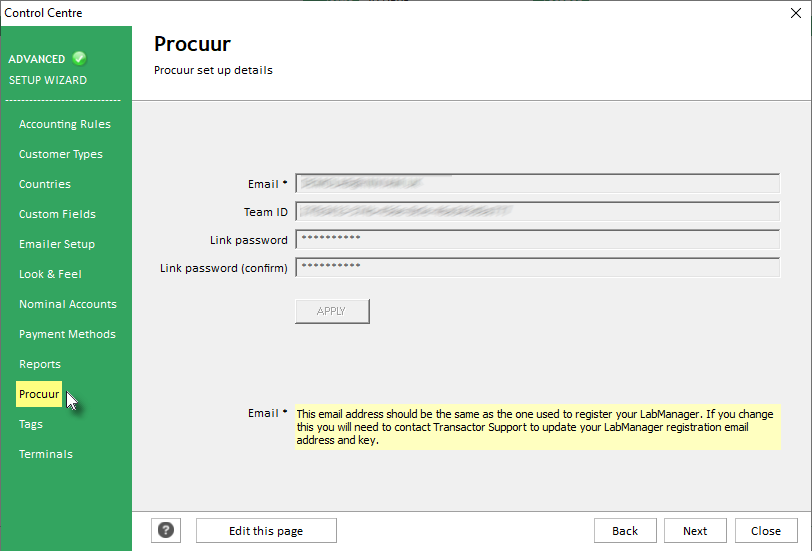
Task: Go to Terminals setup page
Action: point(46,454)
